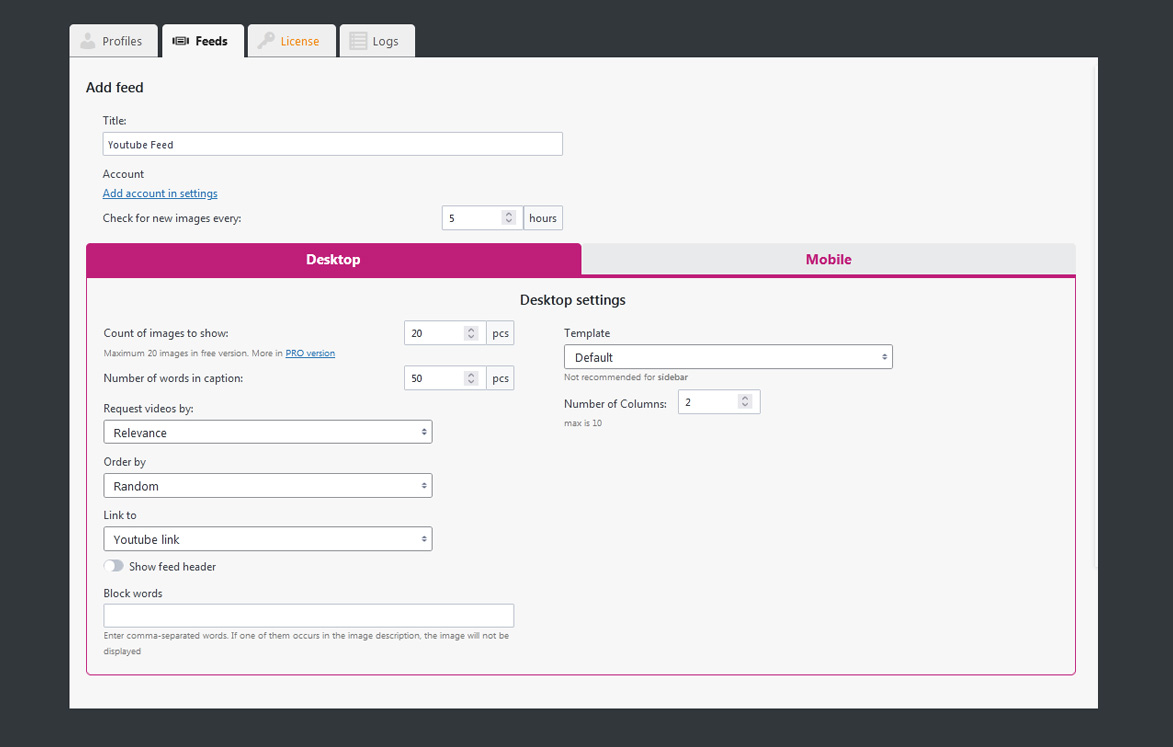The width and height of the screenshot is (1173, 747).
Task: Toggle the Show feed header switch
Action: [114, 566]
